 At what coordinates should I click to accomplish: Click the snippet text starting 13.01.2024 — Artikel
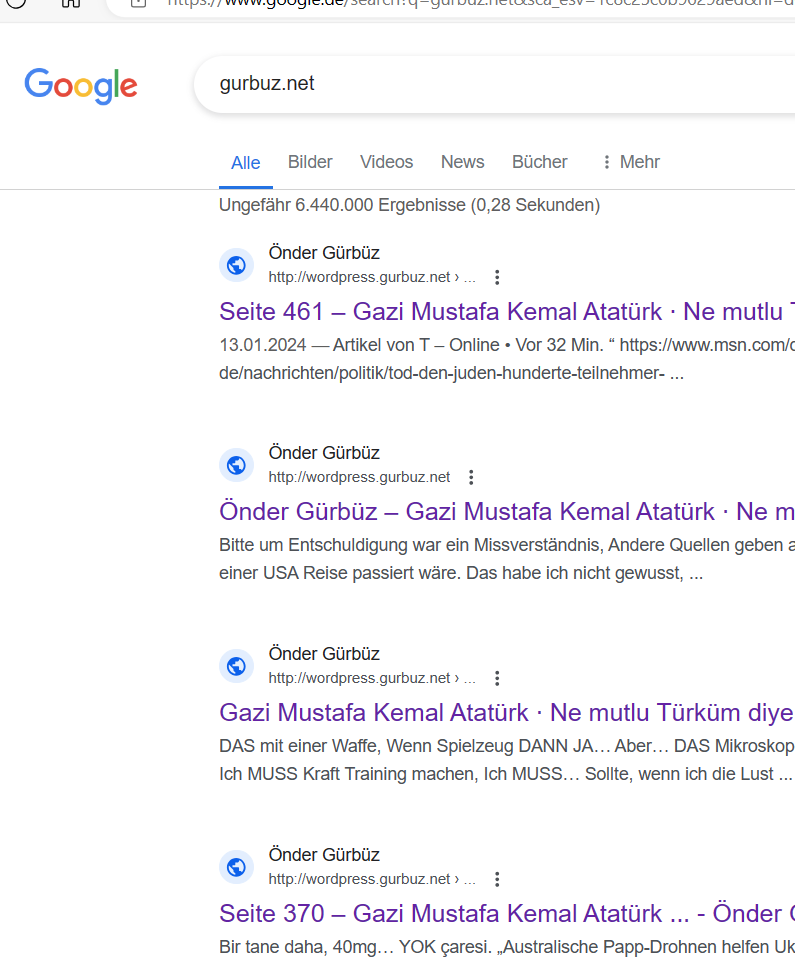(x=507, y=359)
